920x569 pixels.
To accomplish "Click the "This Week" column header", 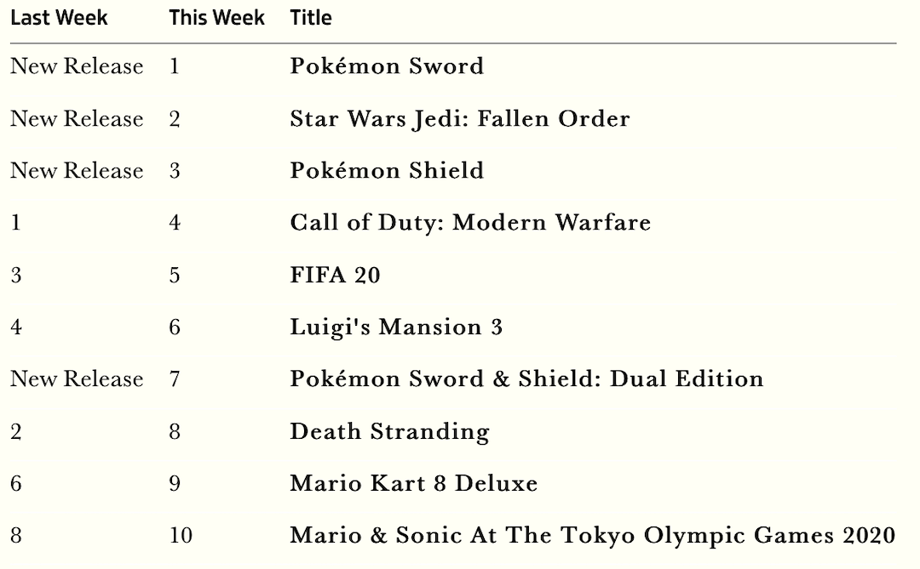I will pyautogui.click(x=217, y=18).
